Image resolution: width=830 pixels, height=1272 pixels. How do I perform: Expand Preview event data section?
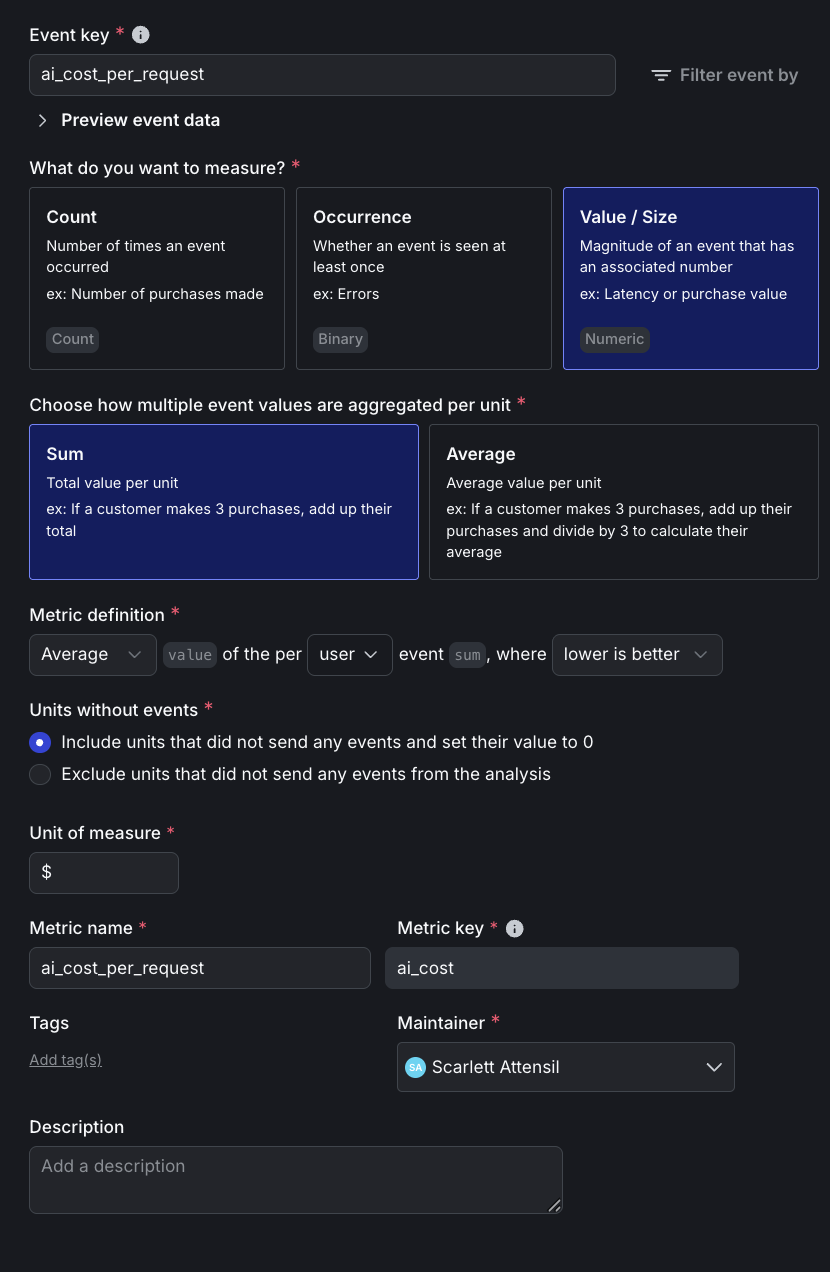tap(43, 121)
